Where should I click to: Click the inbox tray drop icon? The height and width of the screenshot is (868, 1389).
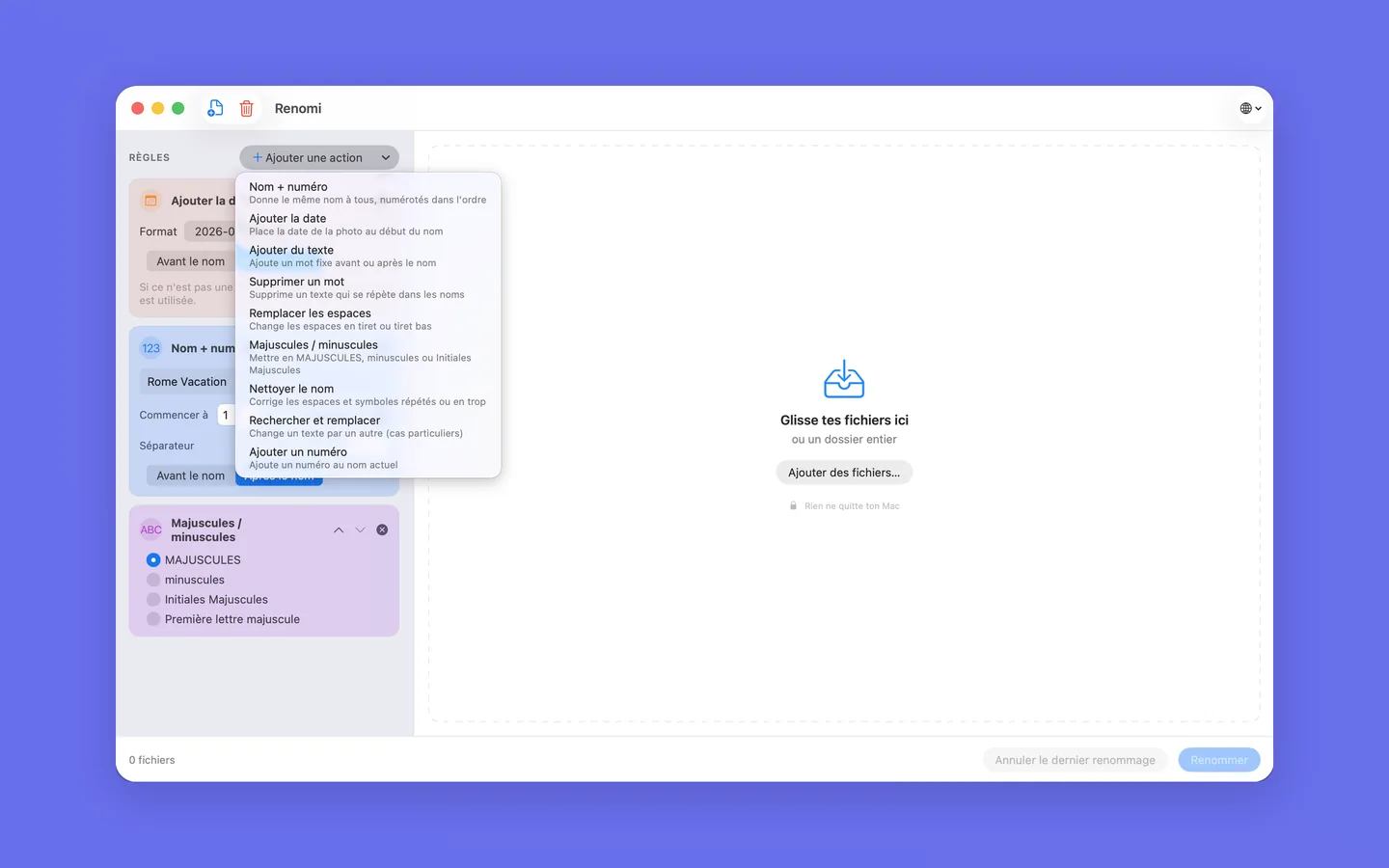click(x=844, y=379)
